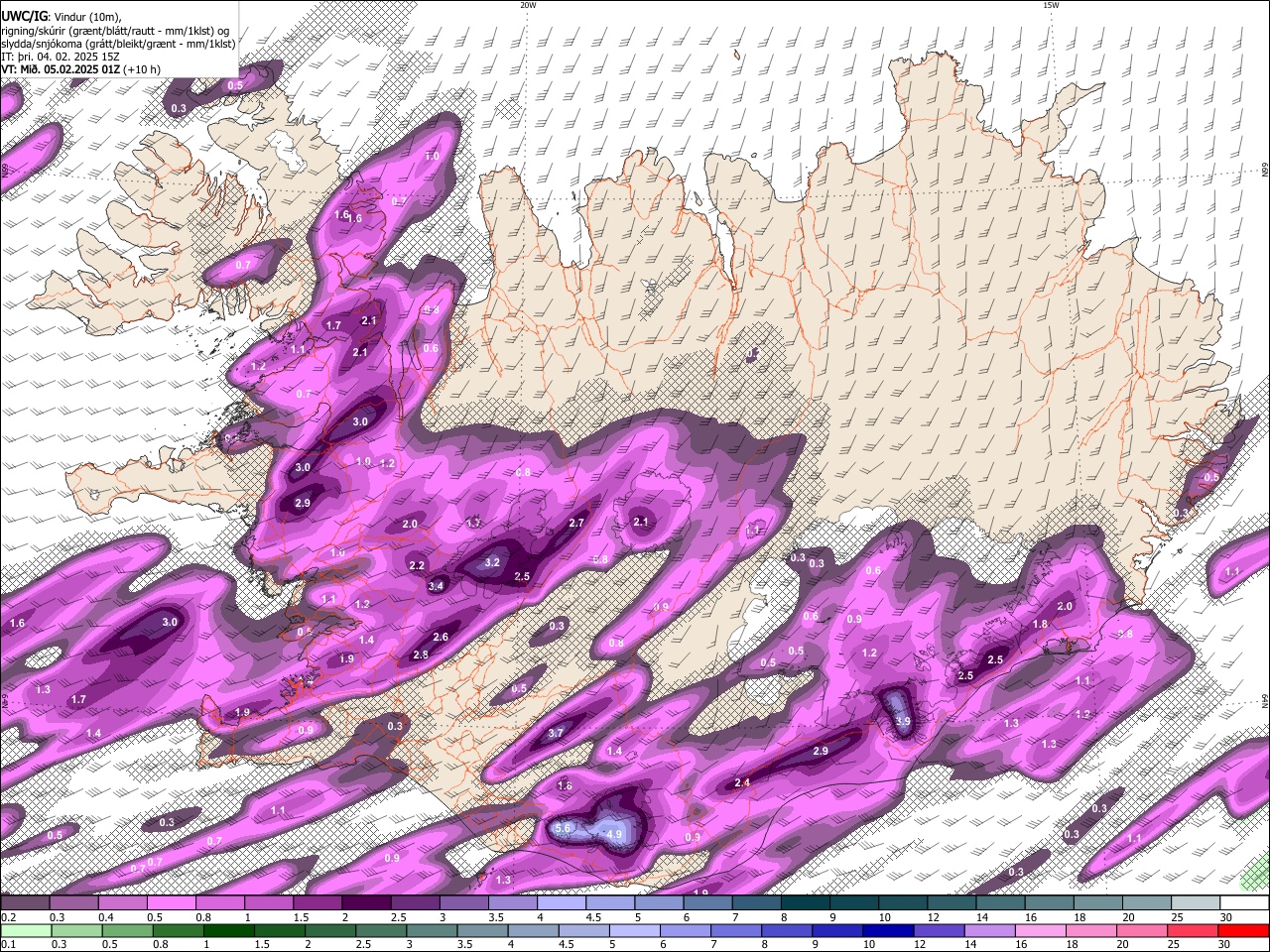Select the lower scale swatch between 3 and 3.5
The width and height of the screenshot is (1270, 952).
[x=432, y=930]
